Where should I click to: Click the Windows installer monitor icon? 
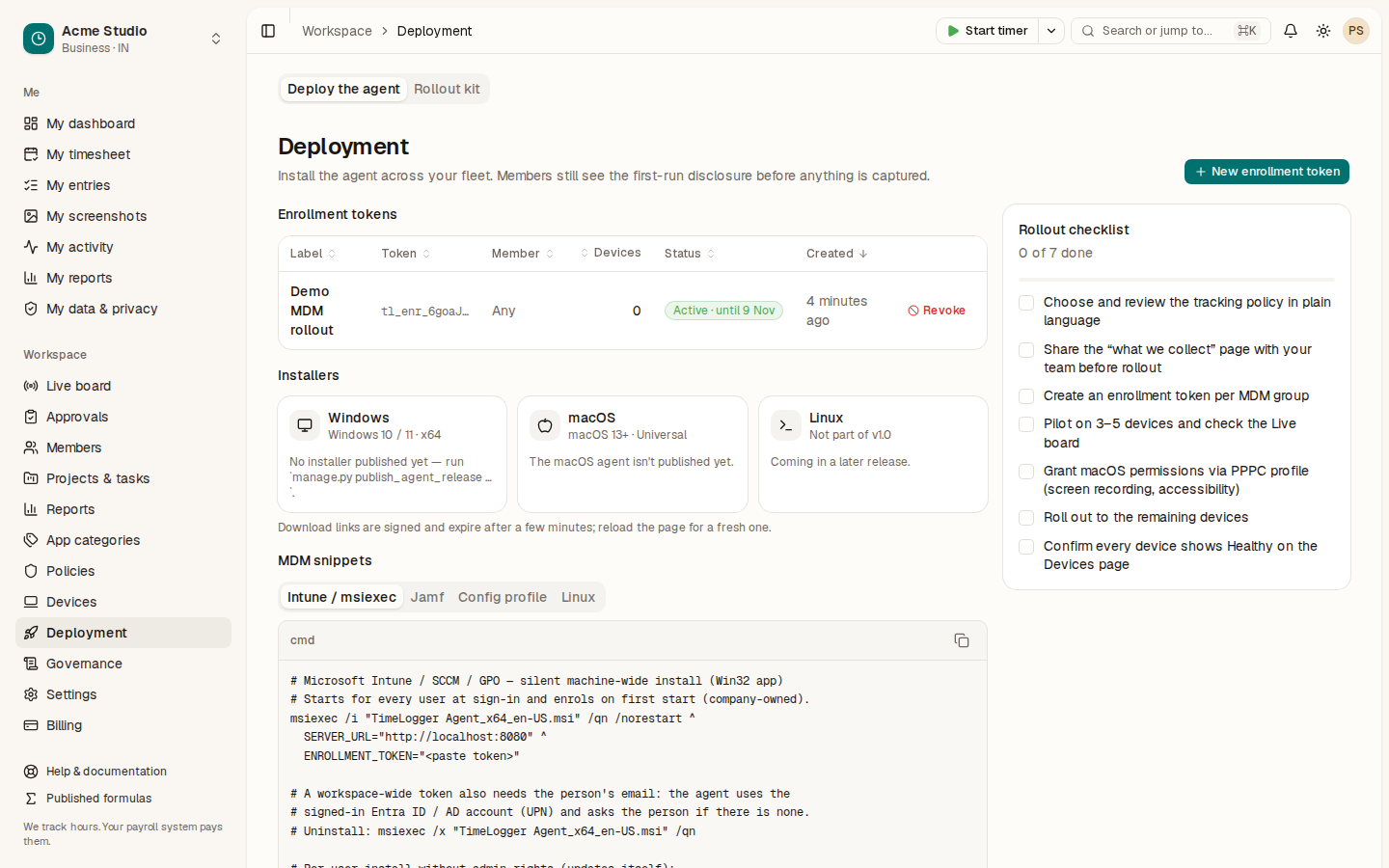click(305, 425)
